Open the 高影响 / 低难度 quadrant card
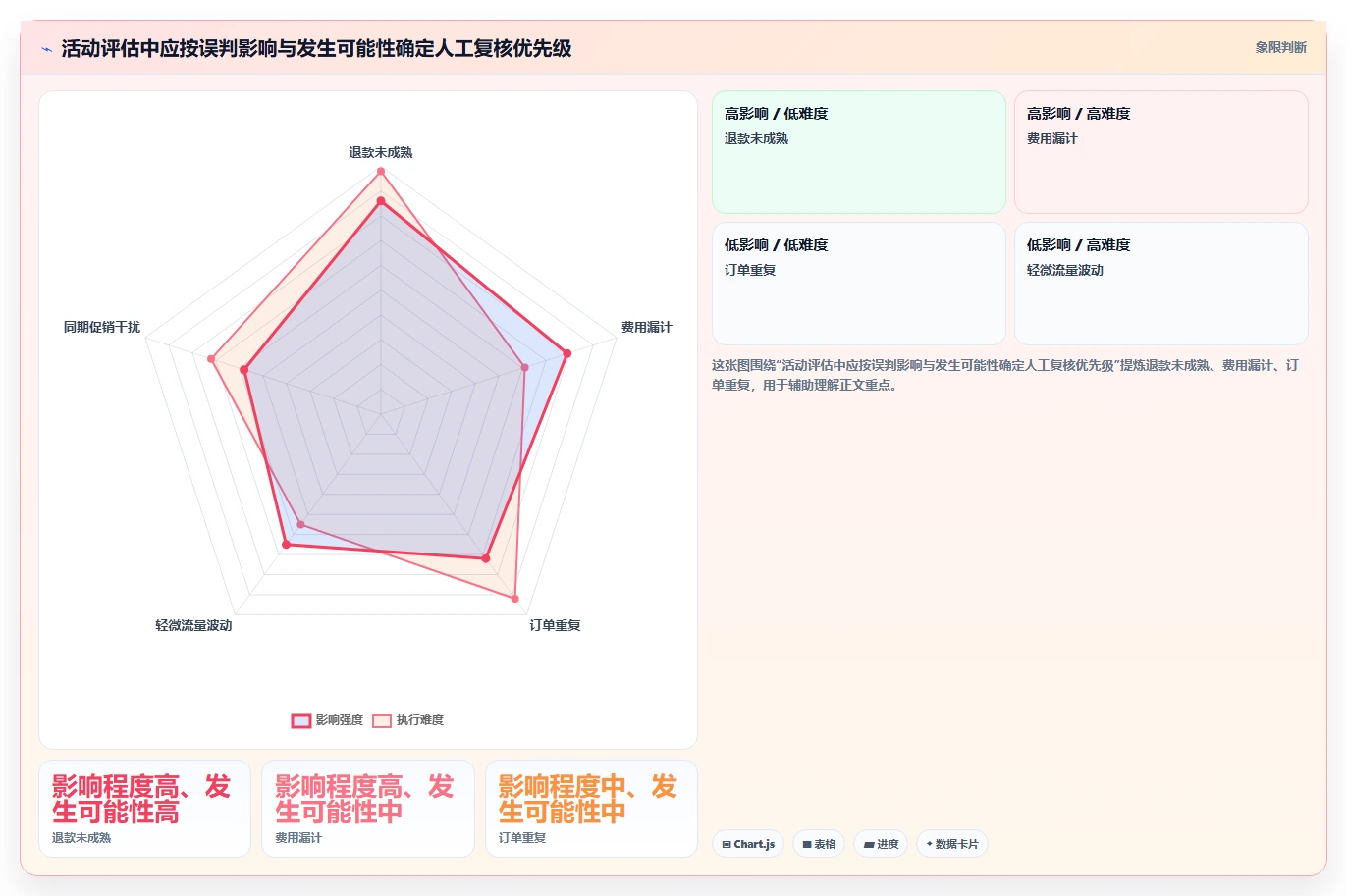 click(x=859, y=152)
